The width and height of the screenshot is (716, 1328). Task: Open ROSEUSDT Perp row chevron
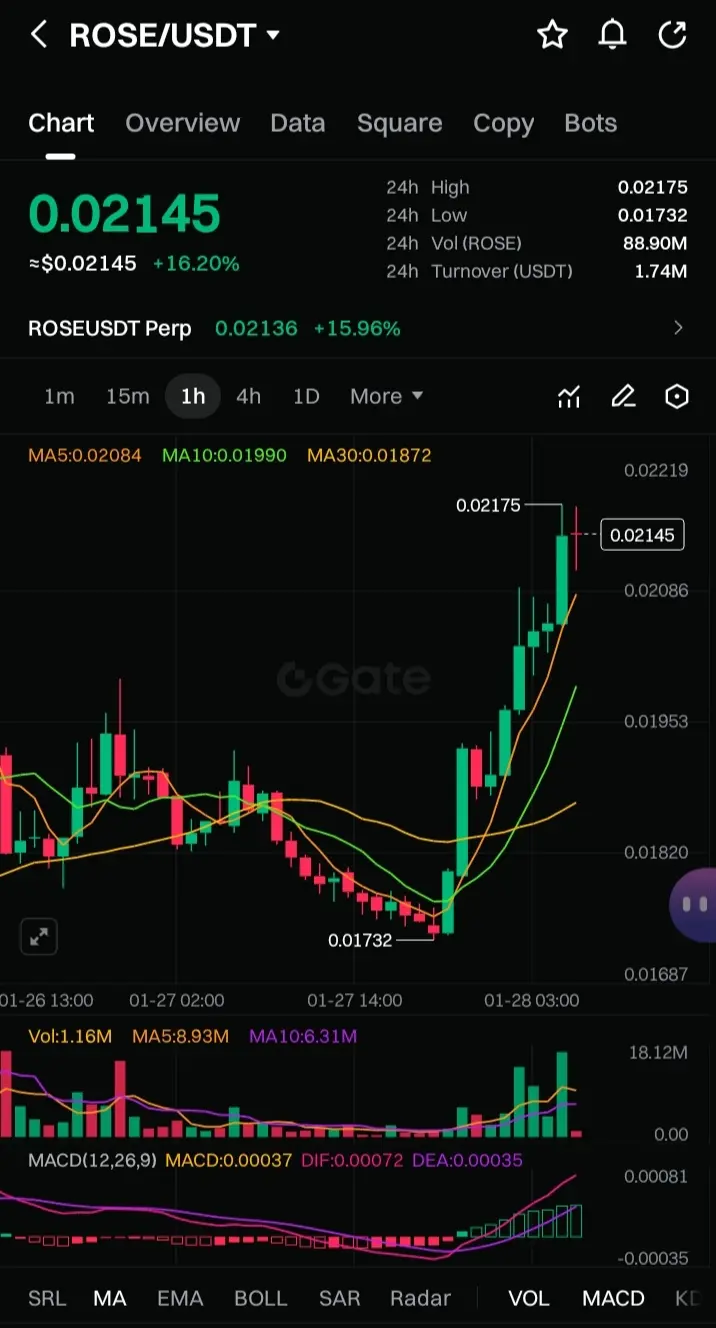679,328
